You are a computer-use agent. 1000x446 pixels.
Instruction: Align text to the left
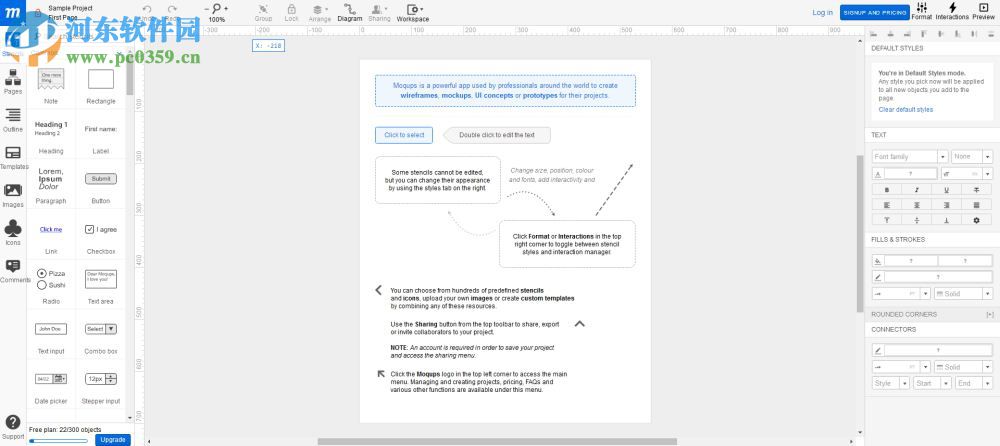click(886, 205)
